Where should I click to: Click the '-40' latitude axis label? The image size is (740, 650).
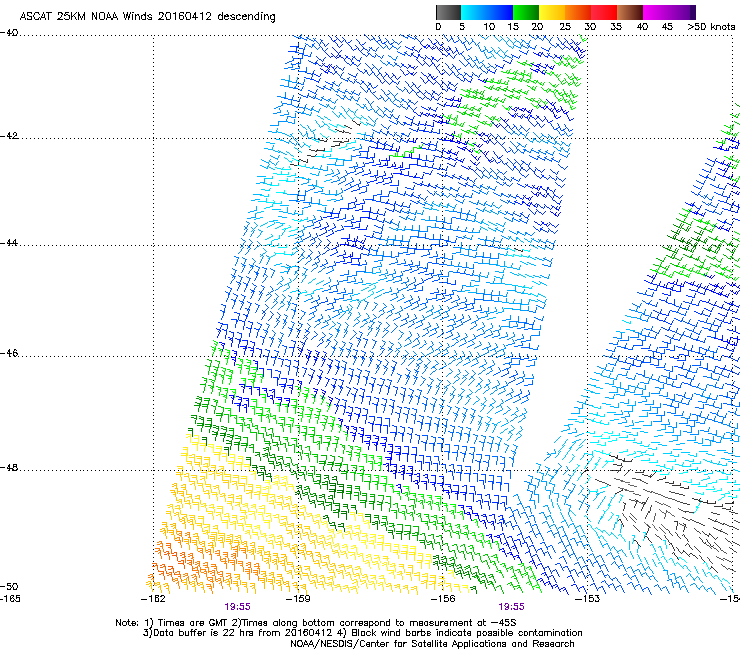(x=9, y=33)
